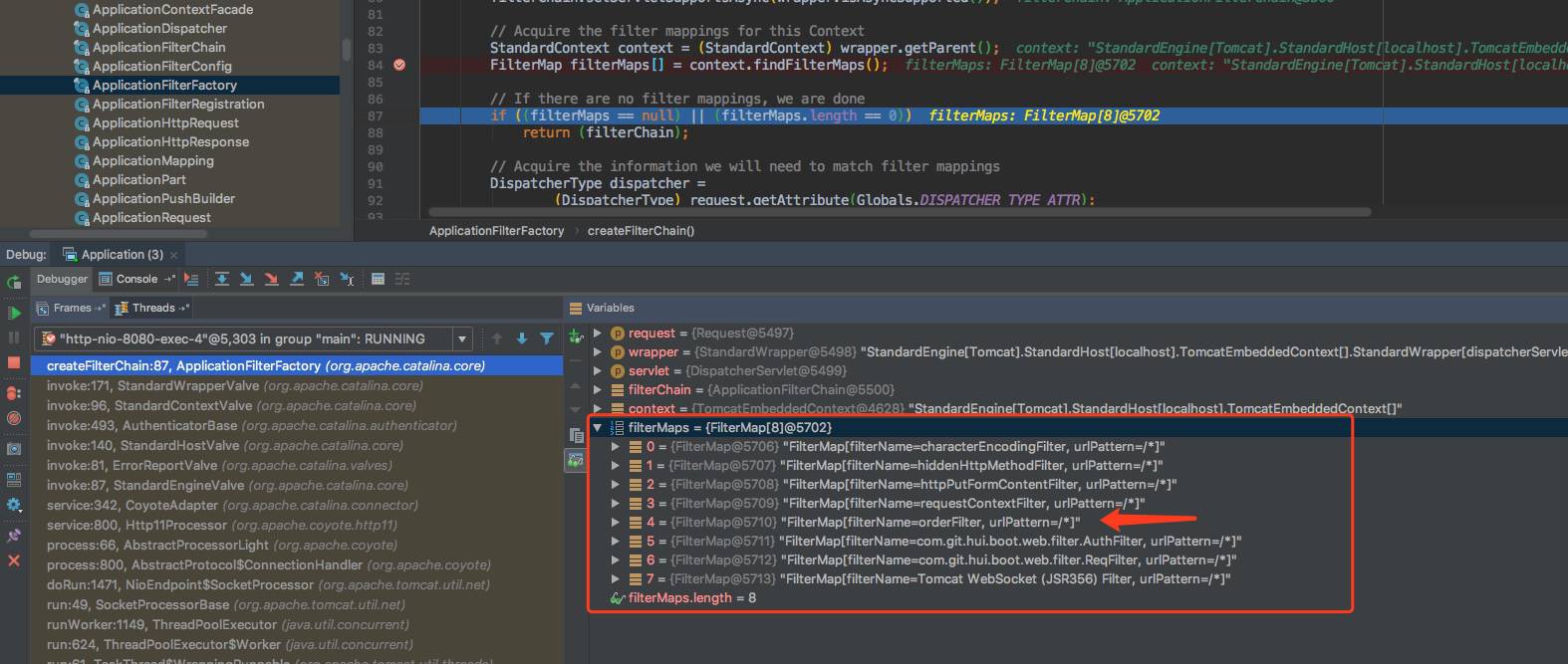Viewport: 1568px width, 664px height.
Task: Stop the debug session with red square
Action: (14, 363)
